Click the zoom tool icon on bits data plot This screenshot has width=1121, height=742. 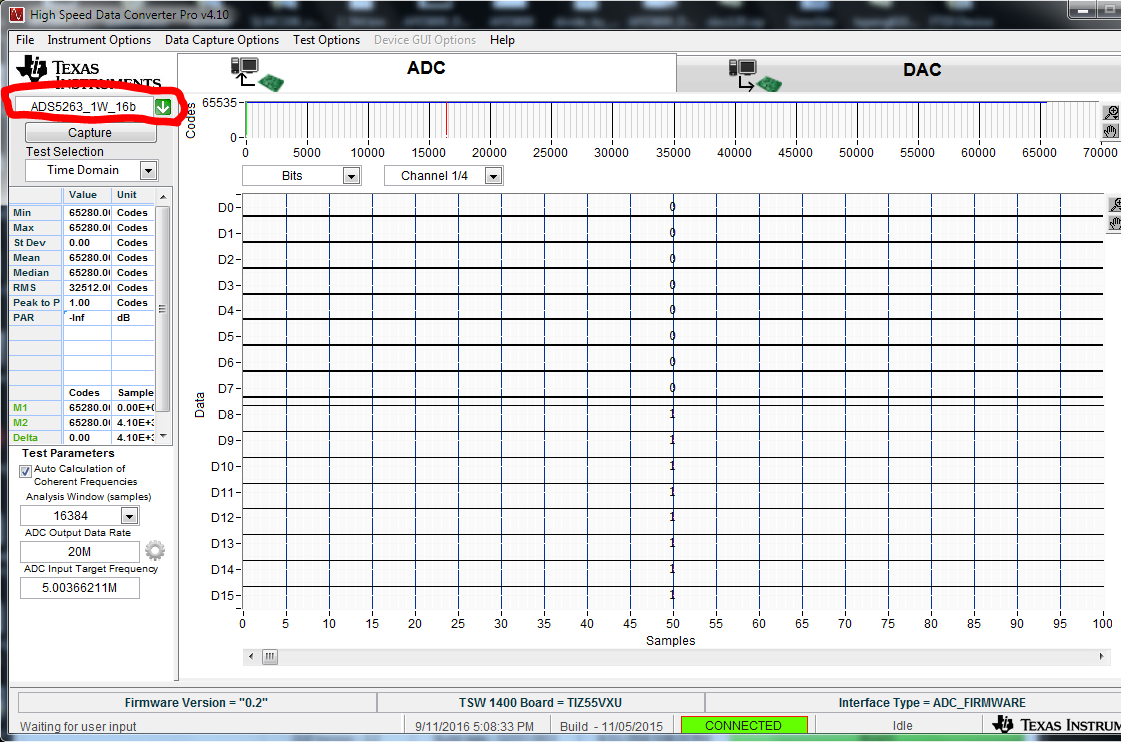click(1115, 204)
